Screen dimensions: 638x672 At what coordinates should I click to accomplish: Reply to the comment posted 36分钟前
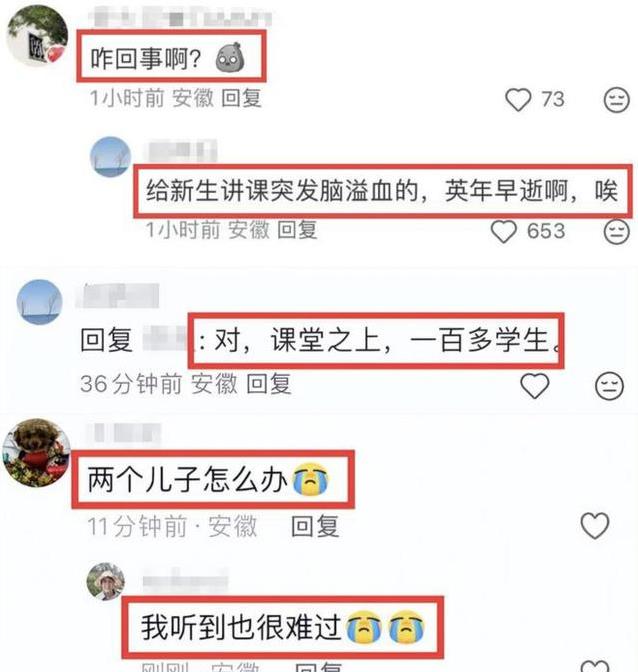point(269,384)
